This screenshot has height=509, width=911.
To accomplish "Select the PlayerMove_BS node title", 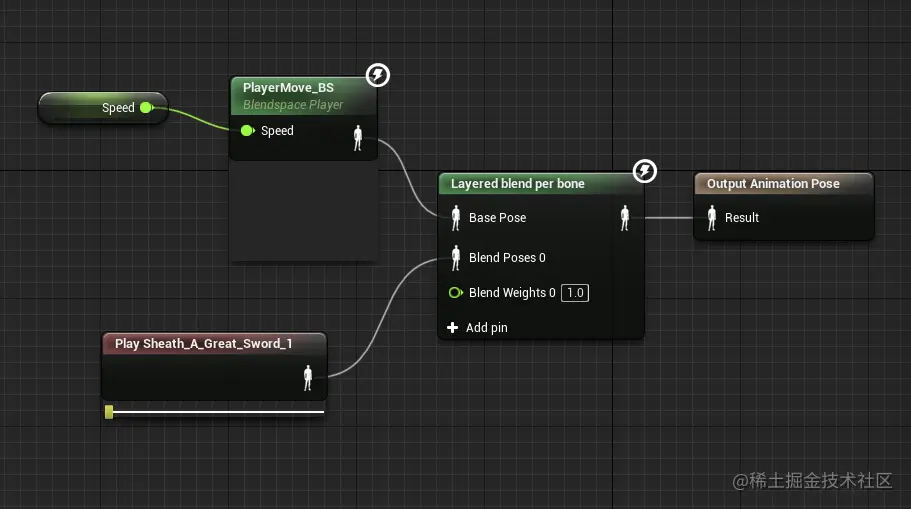I will coord(288,88).
